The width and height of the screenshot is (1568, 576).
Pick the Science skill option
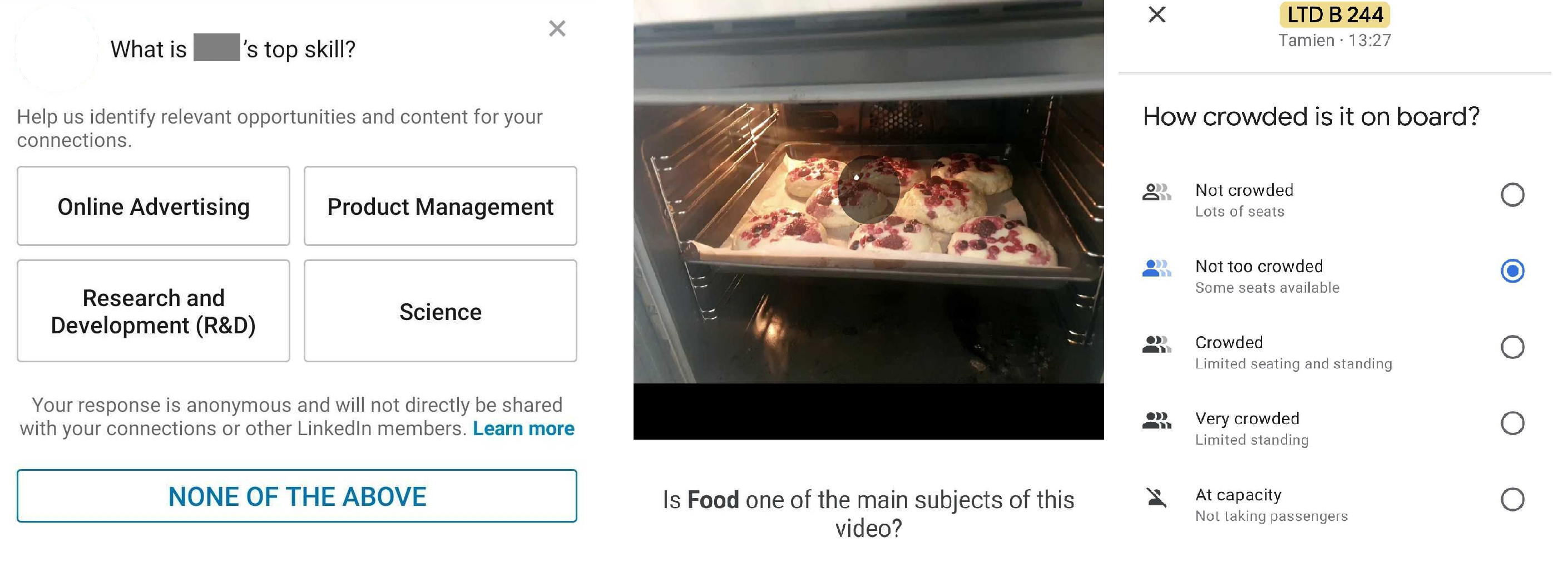440,311
